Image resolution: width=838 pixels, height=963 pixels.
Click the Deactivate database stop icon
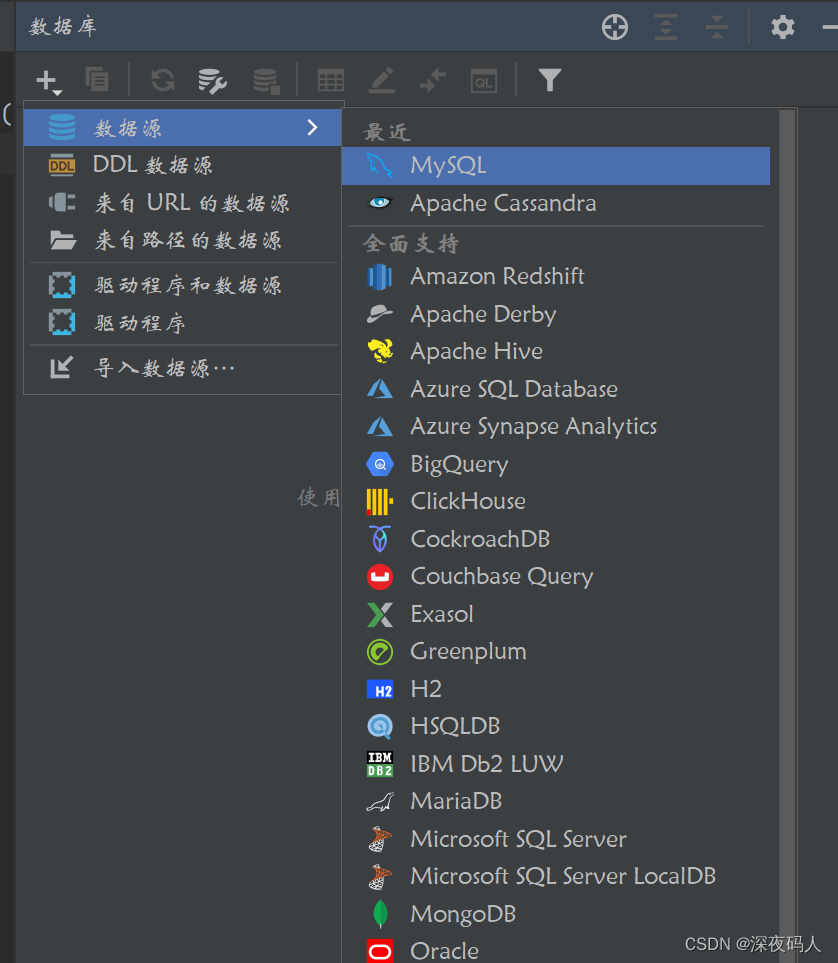click(267, 80)
